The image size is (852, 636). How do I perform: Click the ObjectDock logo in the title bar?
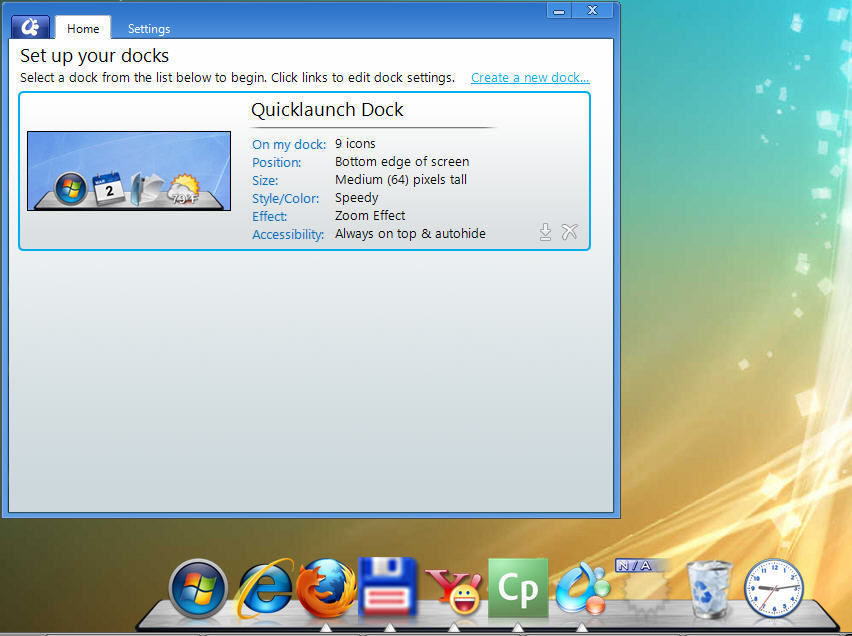tap(29, 26)
